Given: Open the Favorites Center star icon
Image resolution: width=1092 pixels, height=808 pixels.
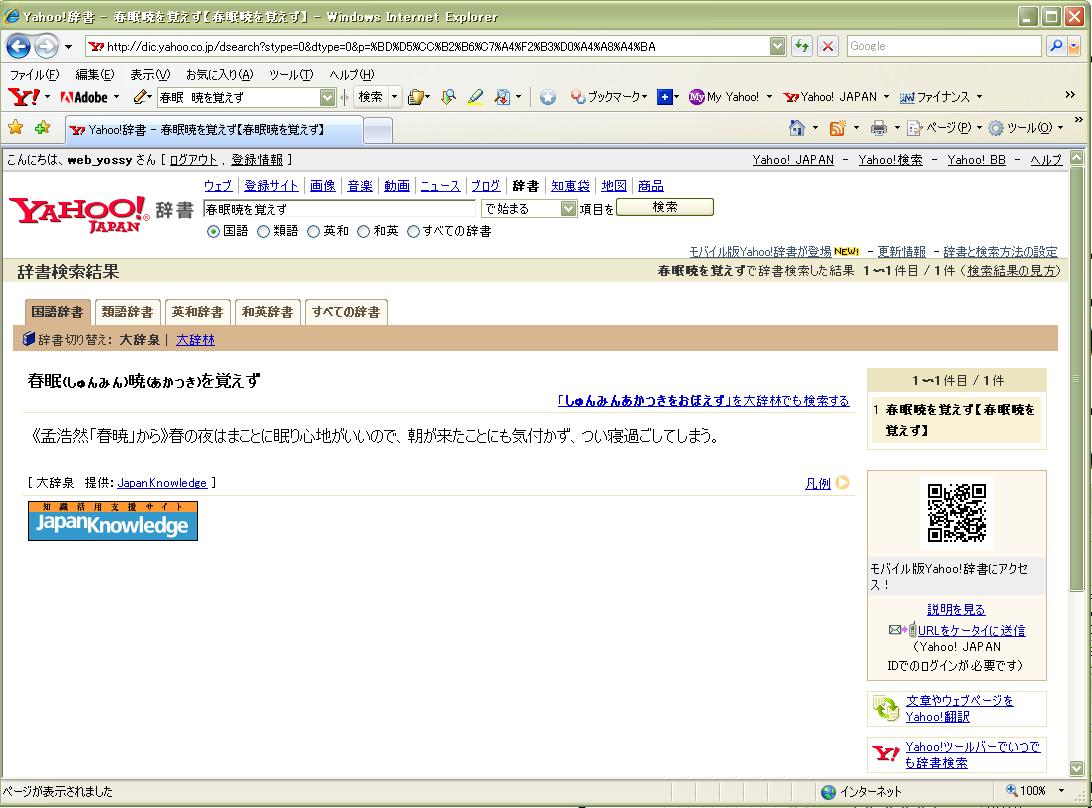Looking at the screenshot, I should [15, 127].
